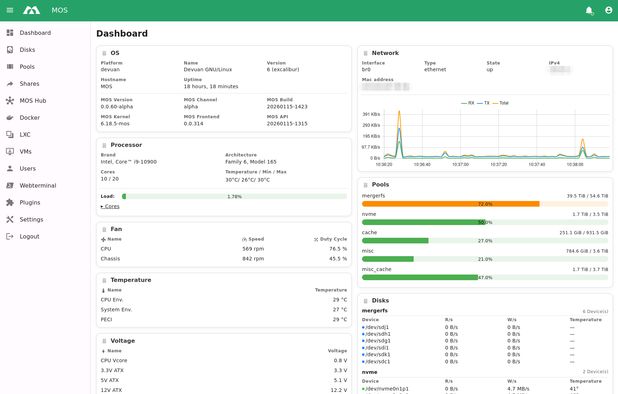Viewport: 618px width, 394px height.
Task: Click the misc pool name
Action: click(x=368, y=251)
